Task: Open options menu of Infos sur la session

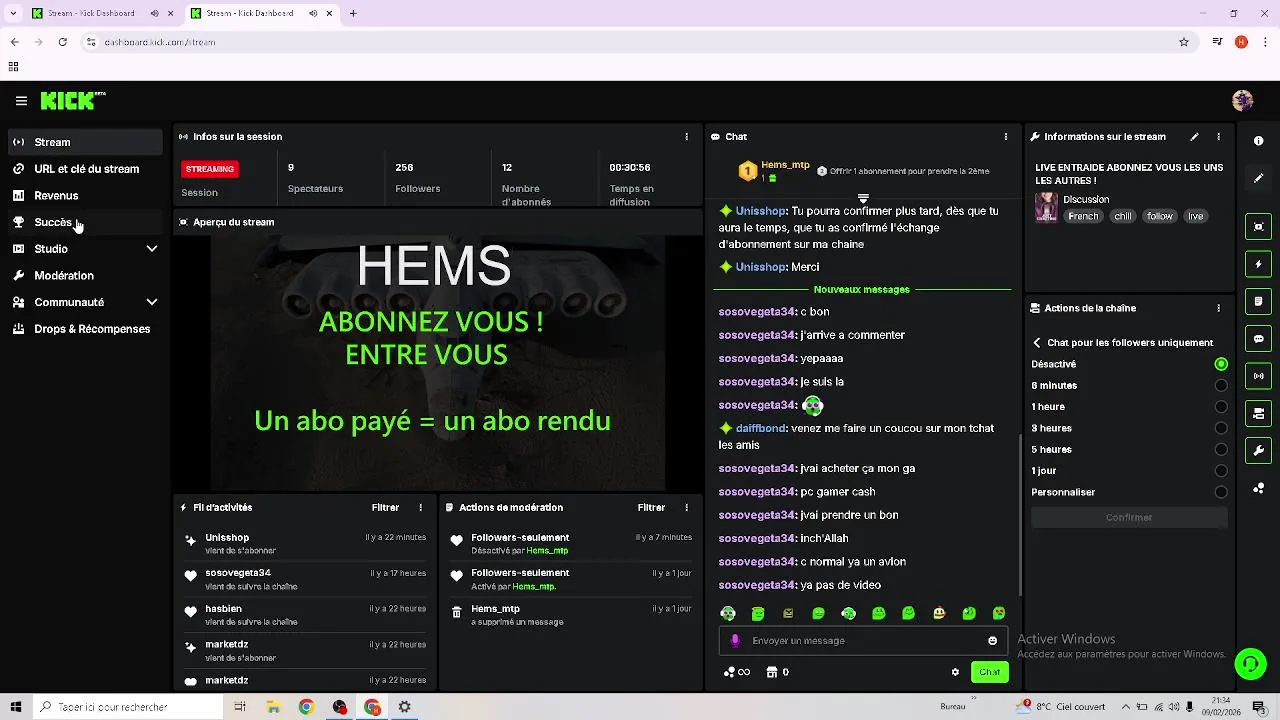Action: 686,137
